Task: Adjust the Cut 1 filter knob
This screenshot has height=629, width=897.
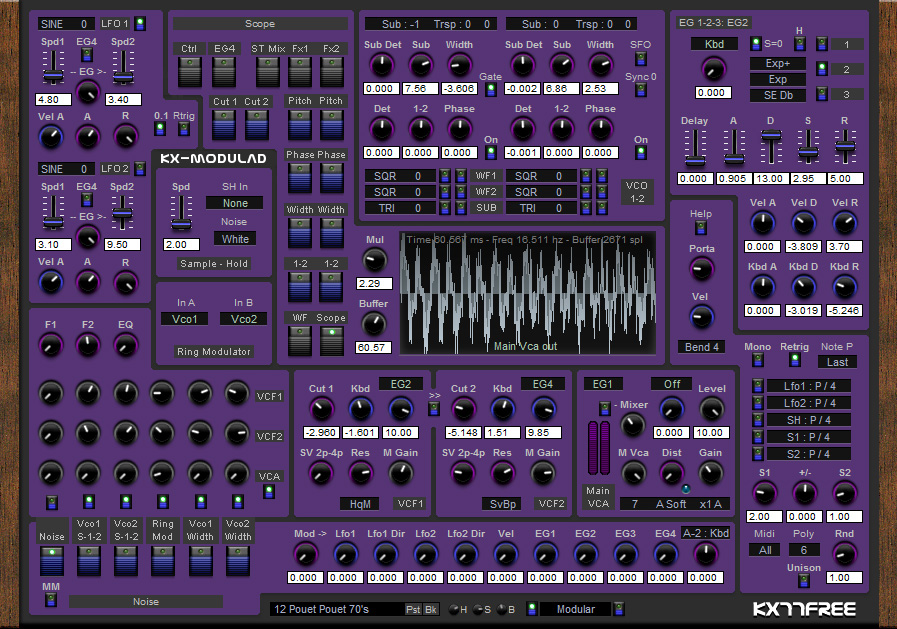Action: (321, 409)
